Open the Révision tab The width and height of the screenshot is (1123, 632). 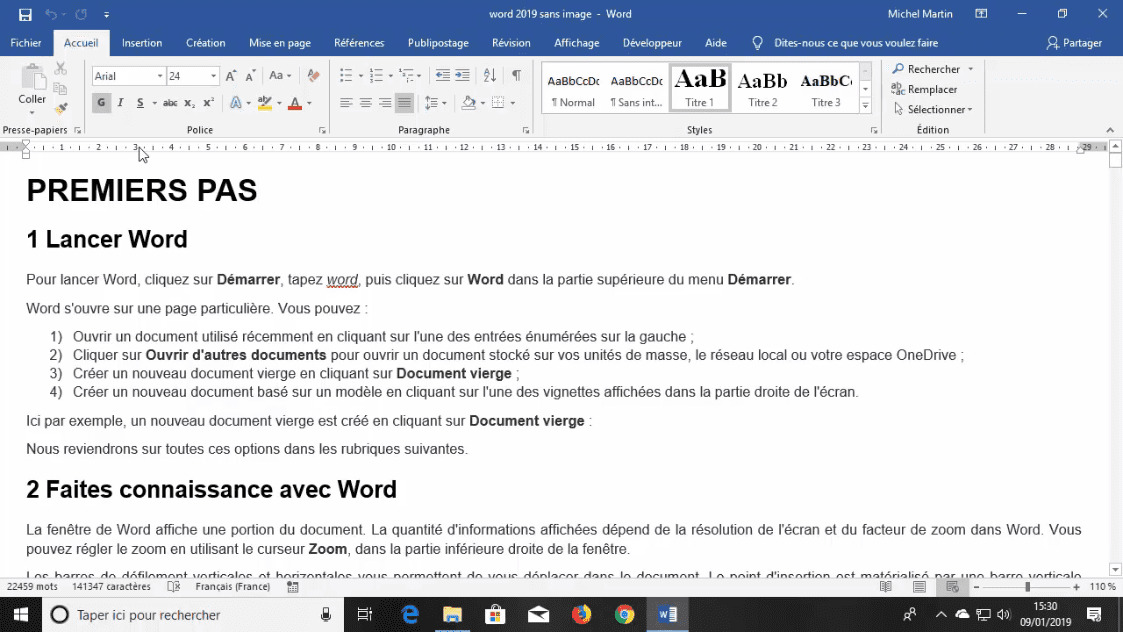coord(511,43)
